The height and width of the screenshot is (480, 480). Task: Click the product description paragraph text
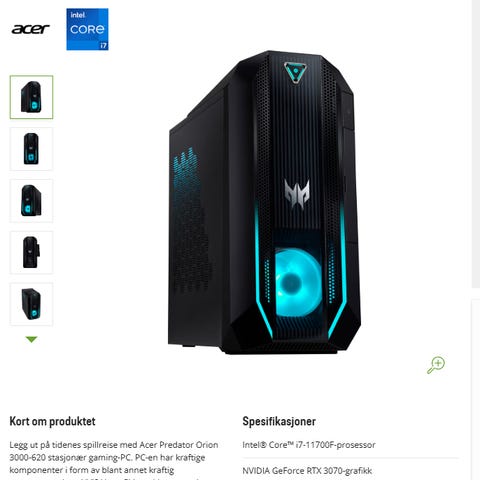(x=114, y=462)
